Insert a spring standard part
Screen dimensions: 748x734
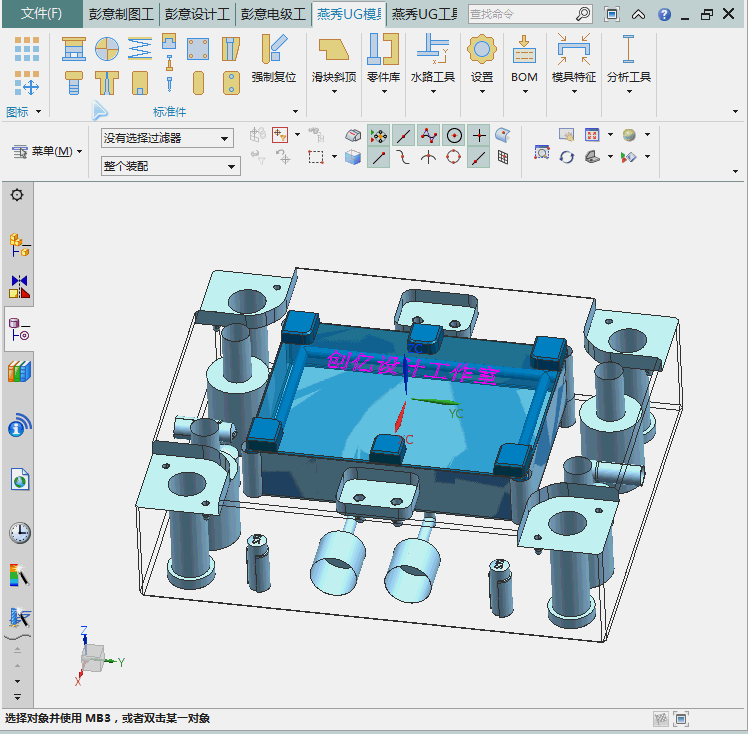(x=140, y=49)
